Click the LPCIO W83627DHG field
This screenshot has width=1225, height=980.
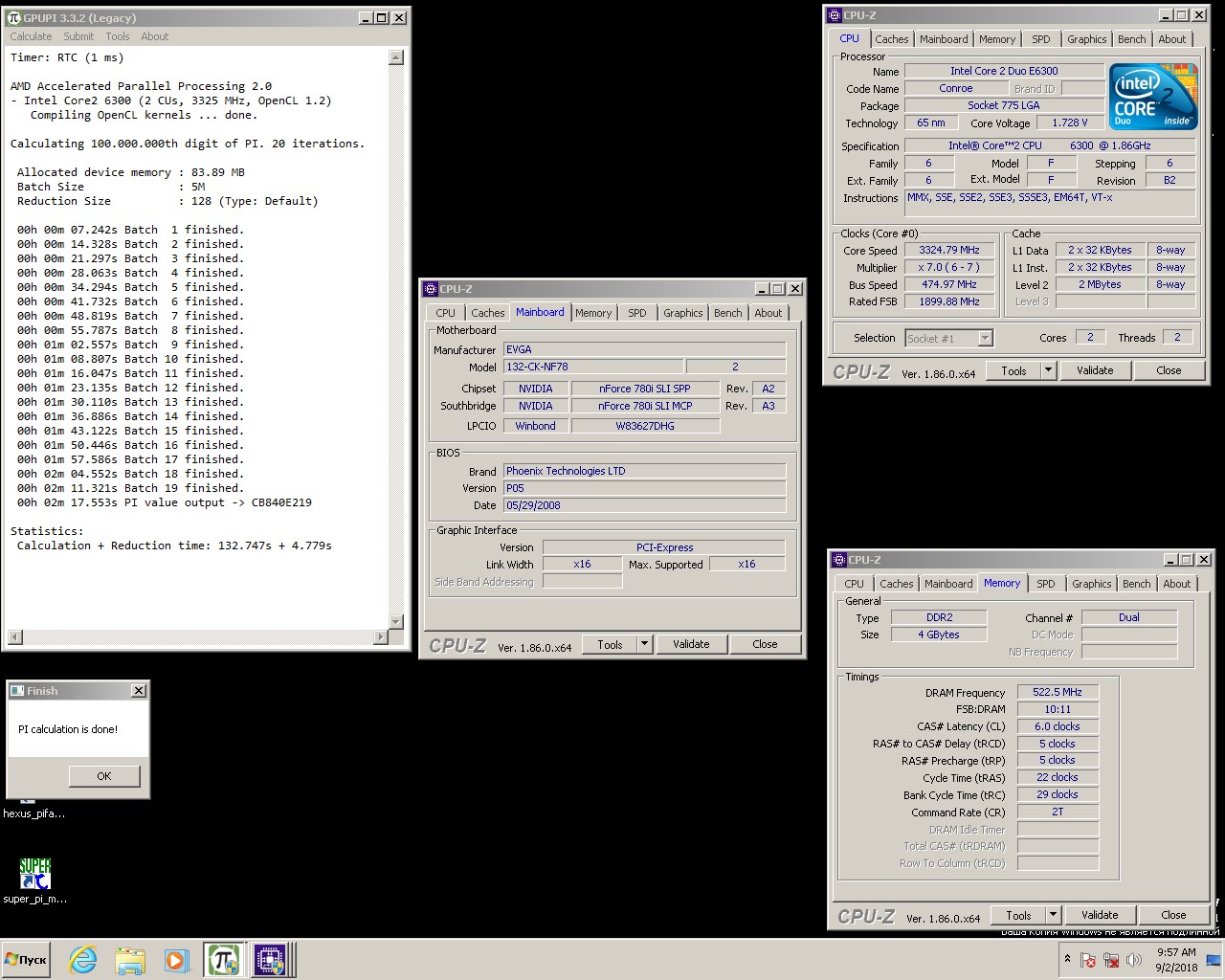[x=645, y=426]
